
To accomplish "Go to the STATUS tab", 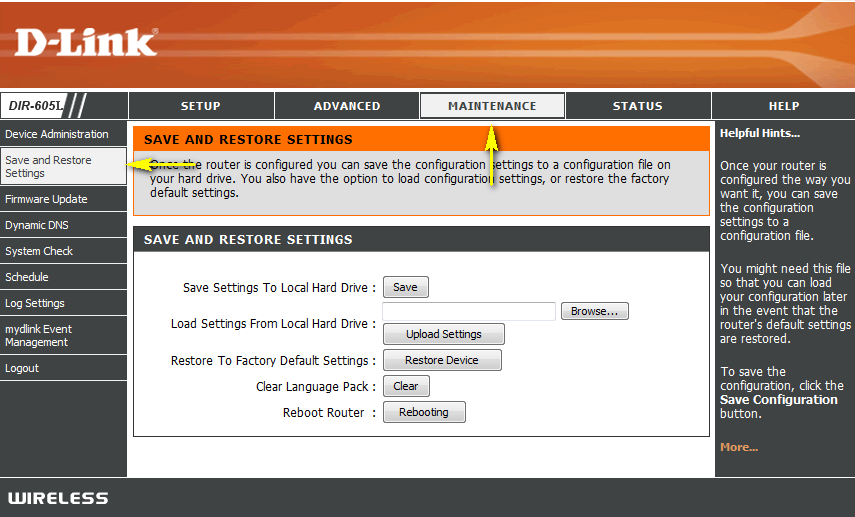I will 638,106.
